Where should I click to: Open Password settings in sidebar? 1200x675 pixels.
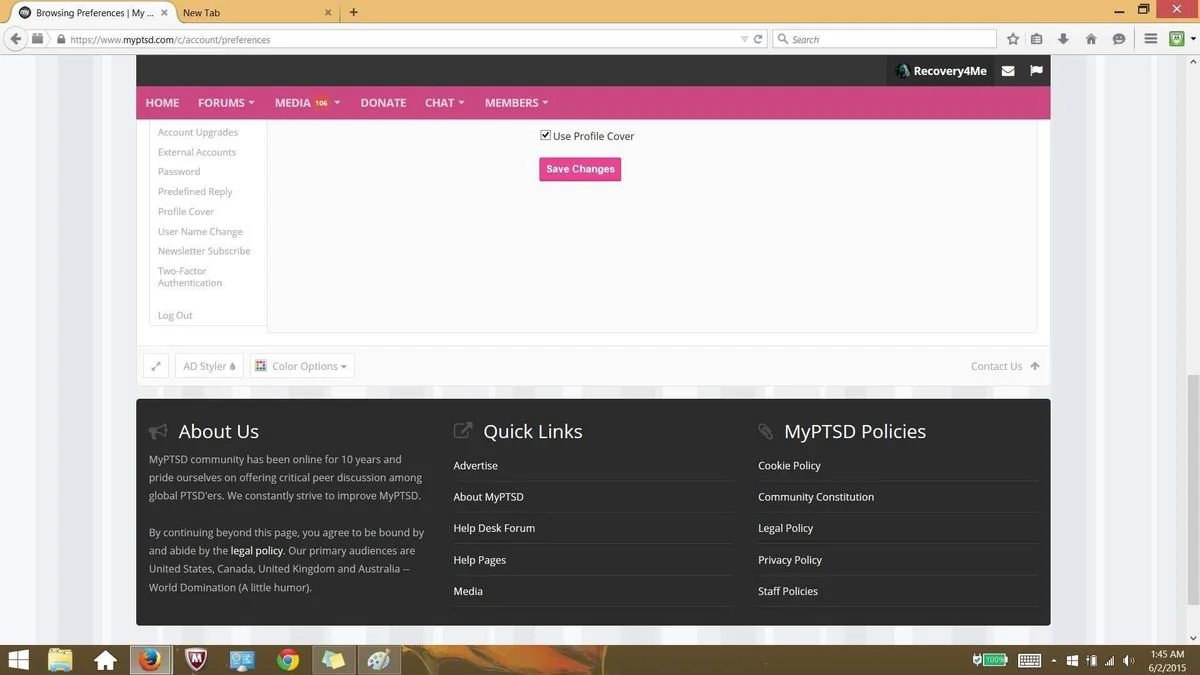pos(179,172)
